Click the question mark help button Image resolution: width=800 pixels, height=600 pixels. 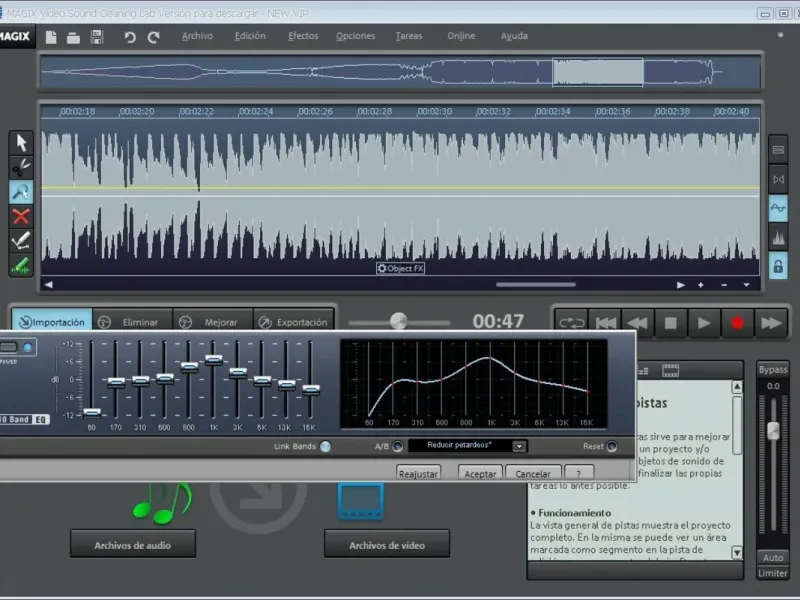pos(579,473)
